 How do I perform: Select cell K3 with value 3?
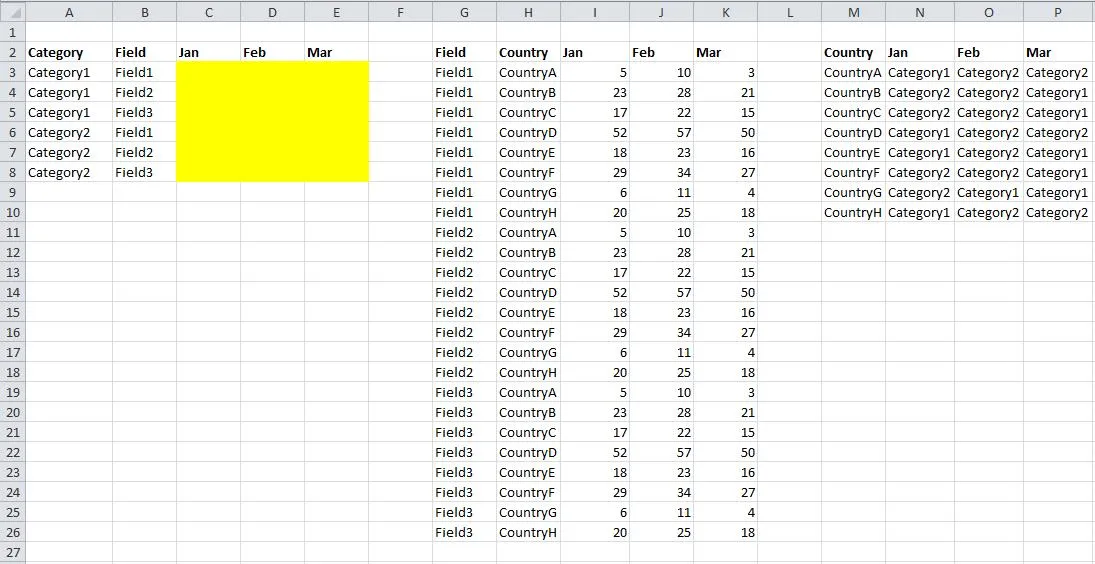726,72
